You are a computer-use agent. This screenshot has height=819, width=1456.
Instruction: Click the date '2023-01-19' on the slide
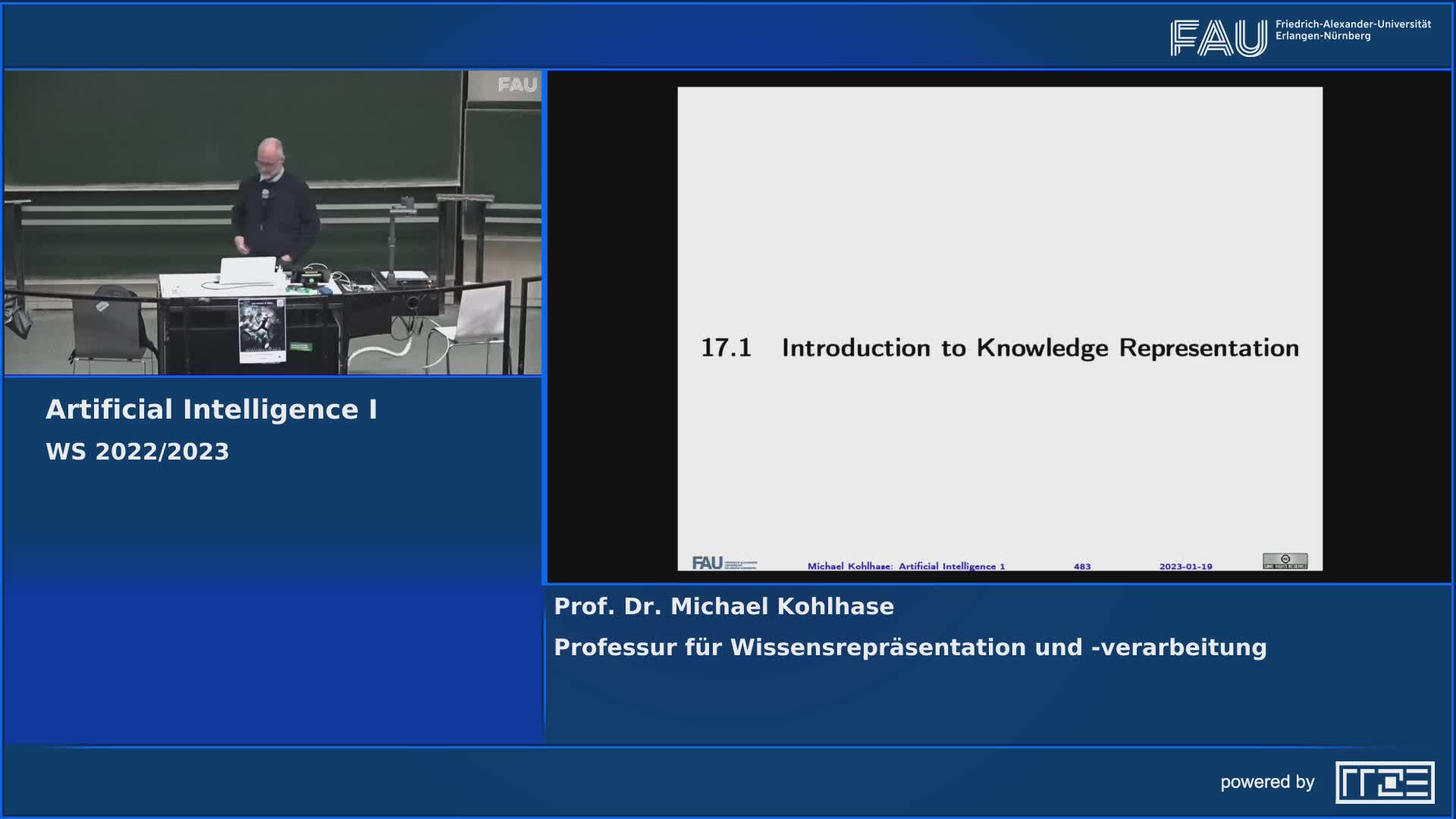1187,565
